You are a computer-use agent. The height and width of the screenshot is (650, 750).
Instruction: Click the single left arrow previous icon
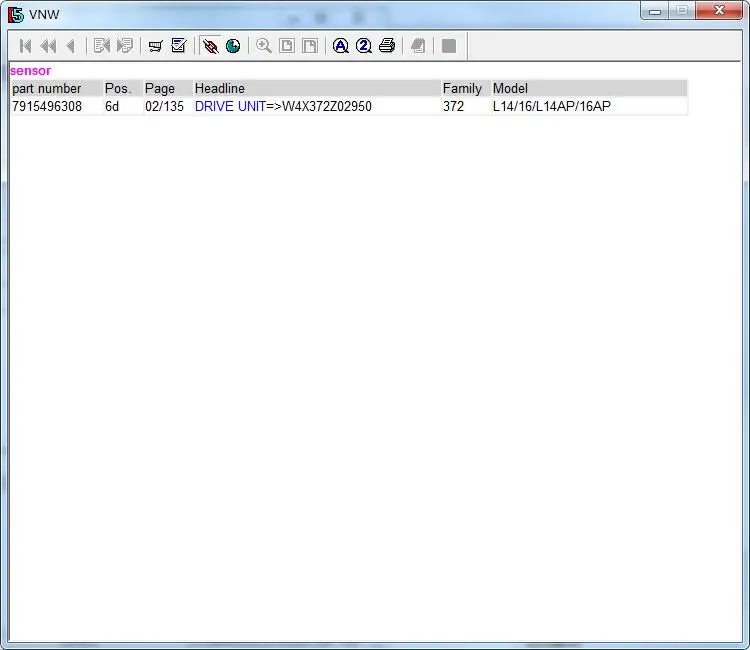pos(71,46)
